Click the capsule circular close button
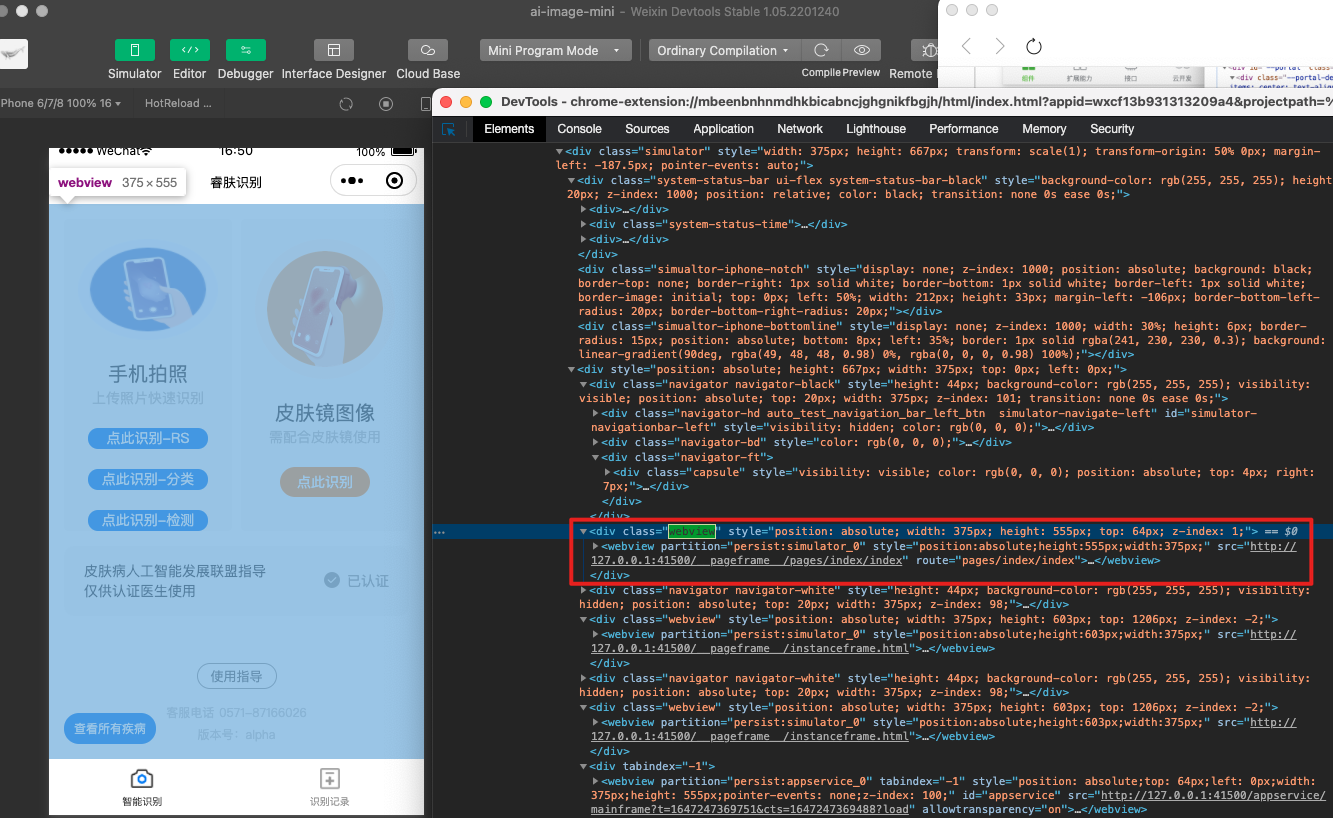The width and height of the screenshot is (1333, 818). coord(394,181)
